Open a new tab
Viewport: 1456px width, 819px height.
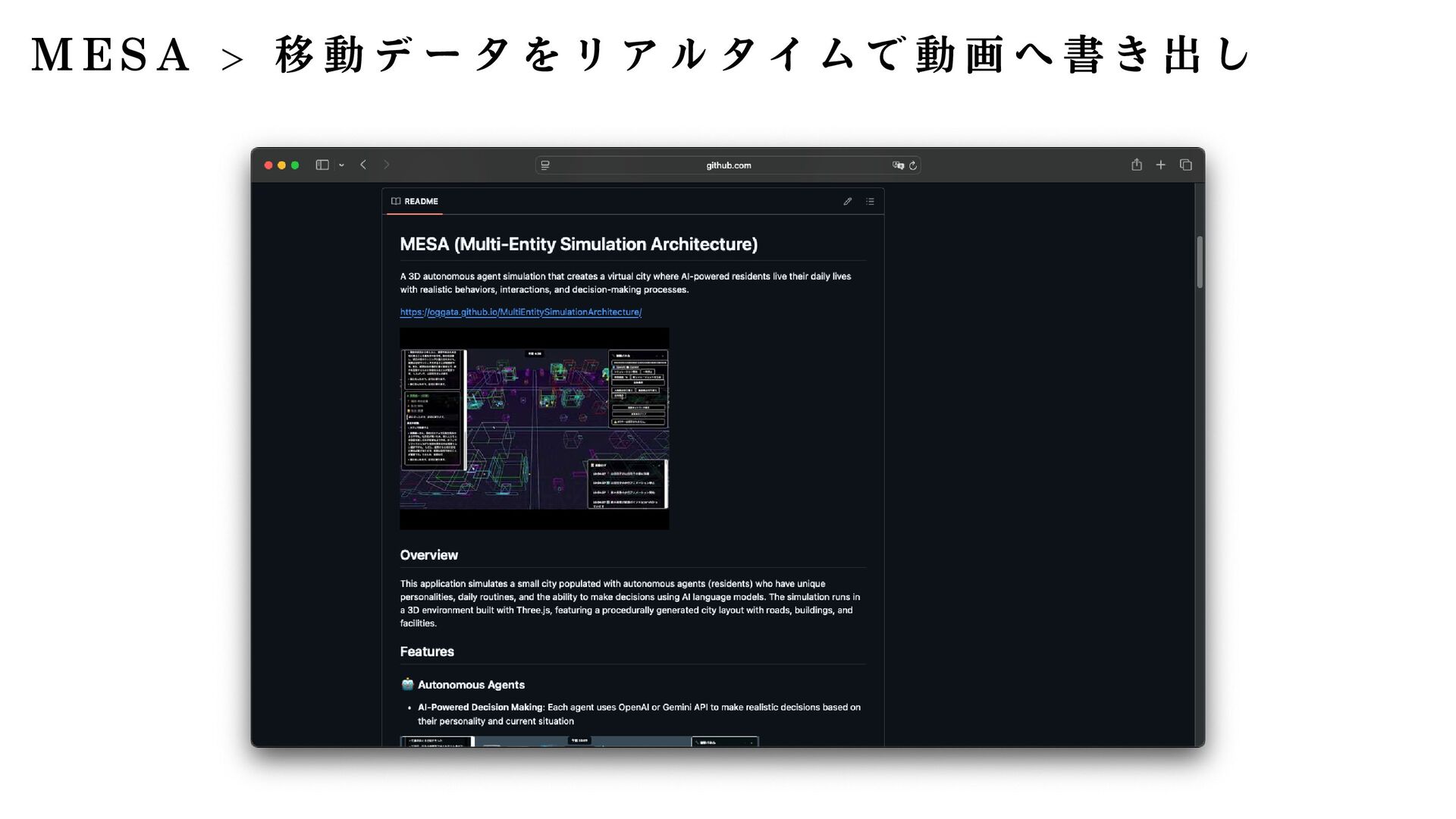[1160, 165]
